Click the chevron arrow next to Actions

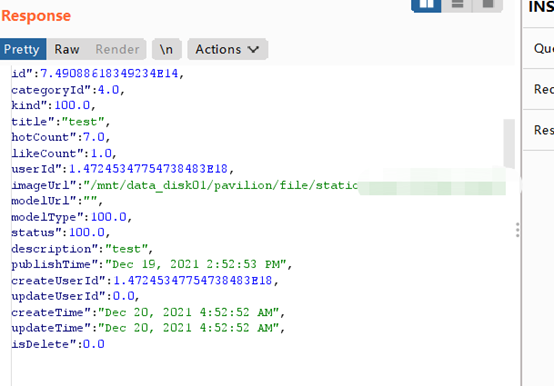(x=253, y=49)
